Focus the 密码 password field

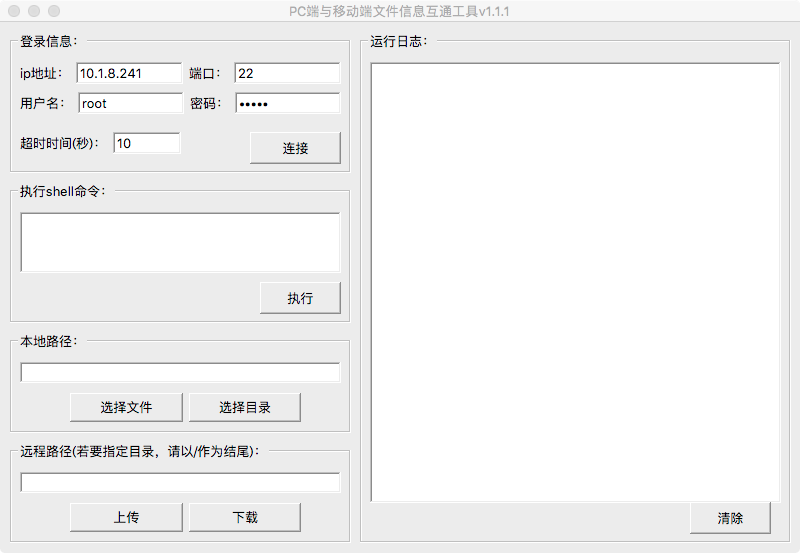288,103
